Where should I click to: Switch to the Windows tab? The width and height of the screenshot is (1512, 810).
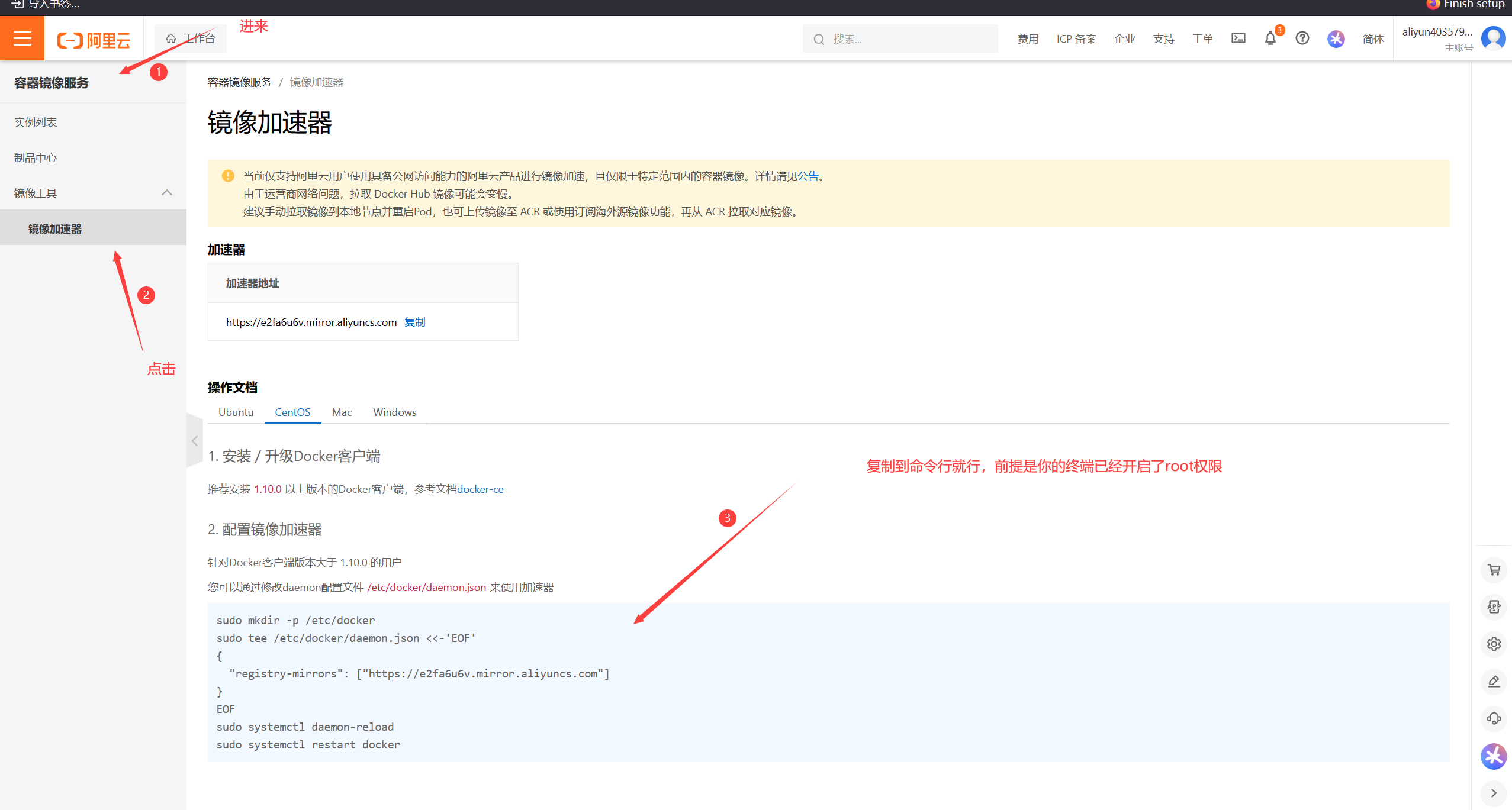(x=394, y=412)
